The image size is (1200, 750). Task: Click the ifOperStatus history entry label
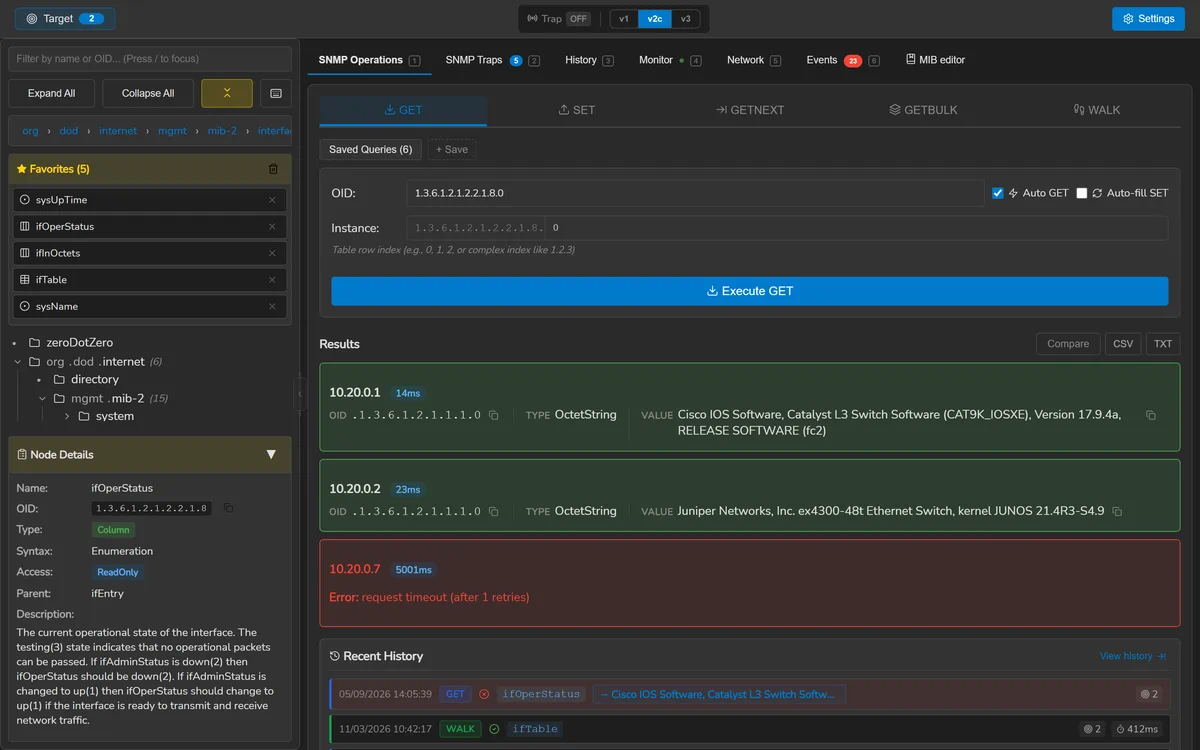pyautogui.click(x=541, y=694)
